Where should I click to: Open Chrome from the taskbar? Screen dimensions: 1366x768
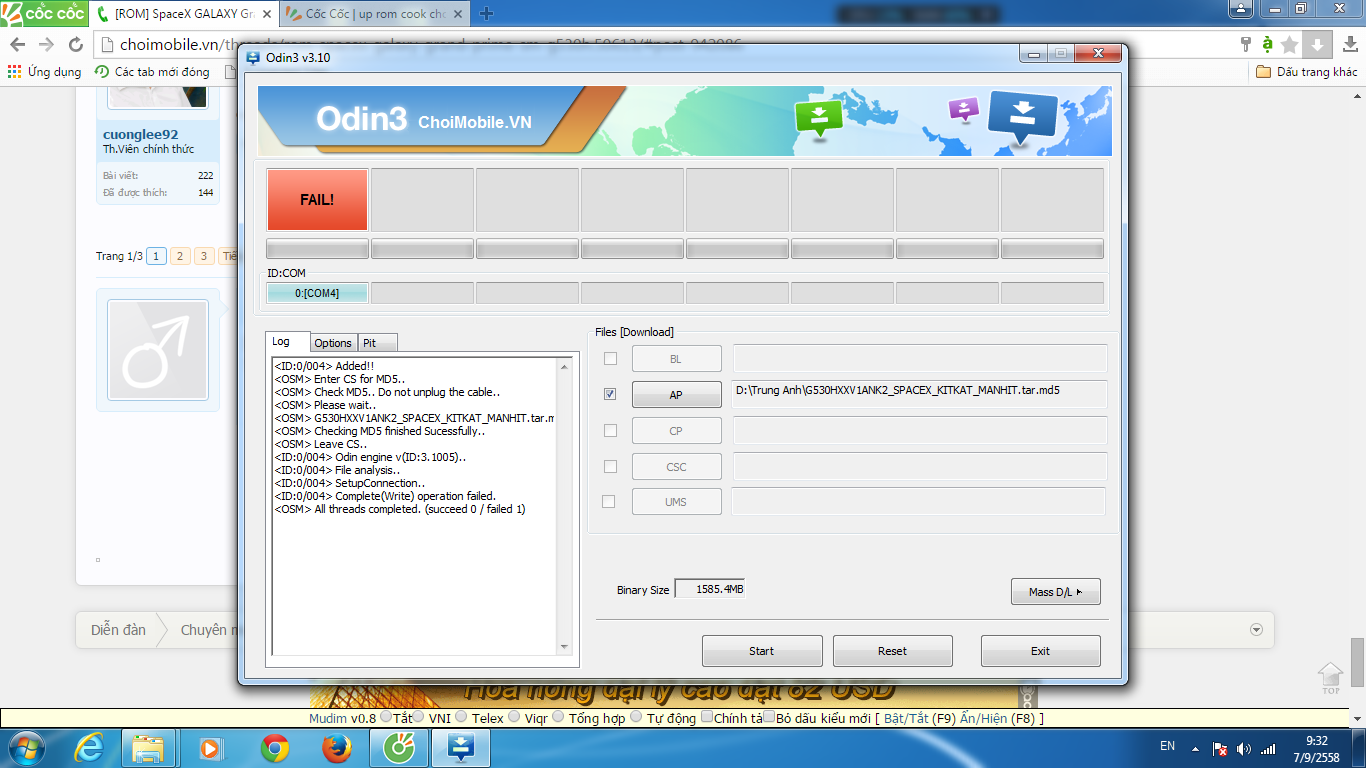coord(275,748)
